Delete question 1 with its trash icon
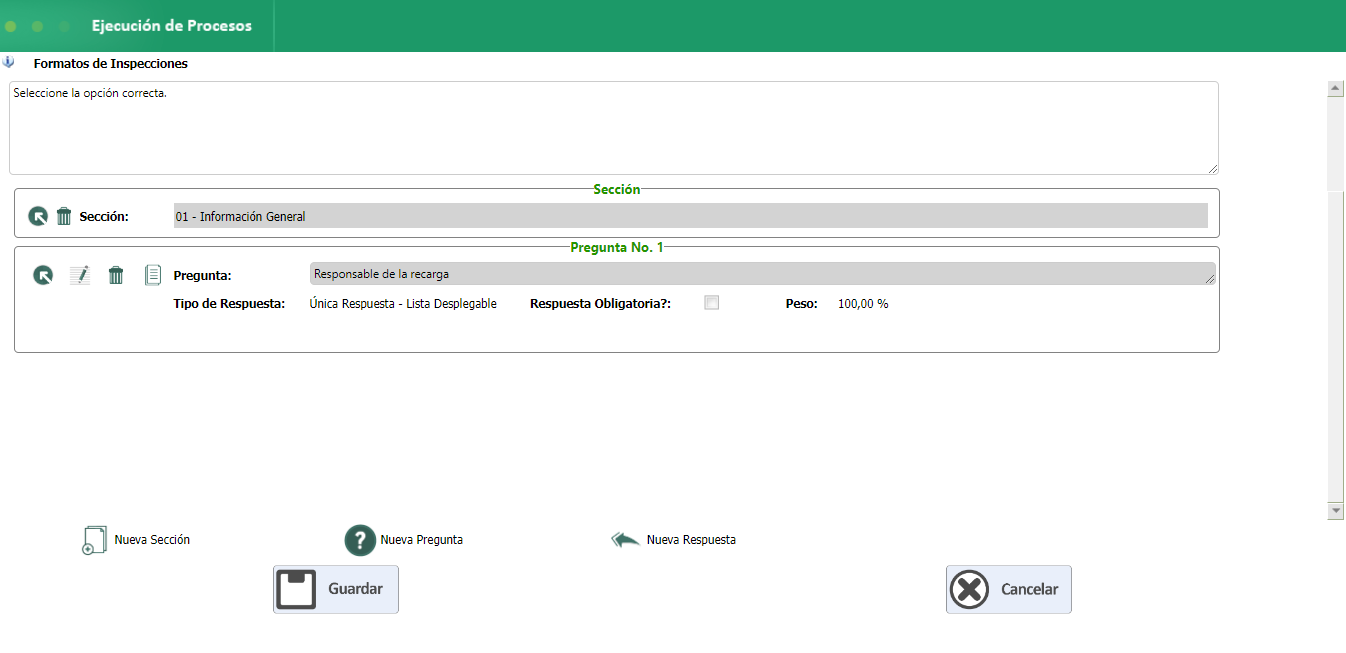Viewport: 1346px width, 653px height. 116,275
